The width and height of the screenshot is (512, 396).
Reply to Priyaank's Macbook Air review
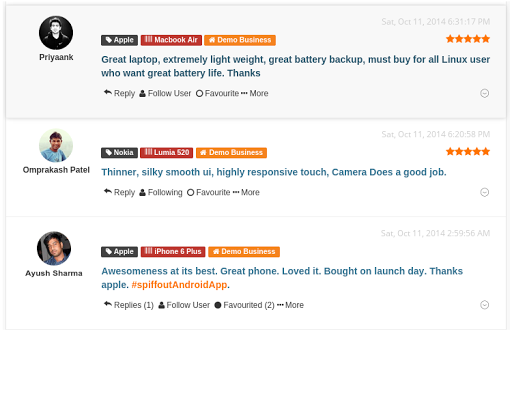(119, 93)
